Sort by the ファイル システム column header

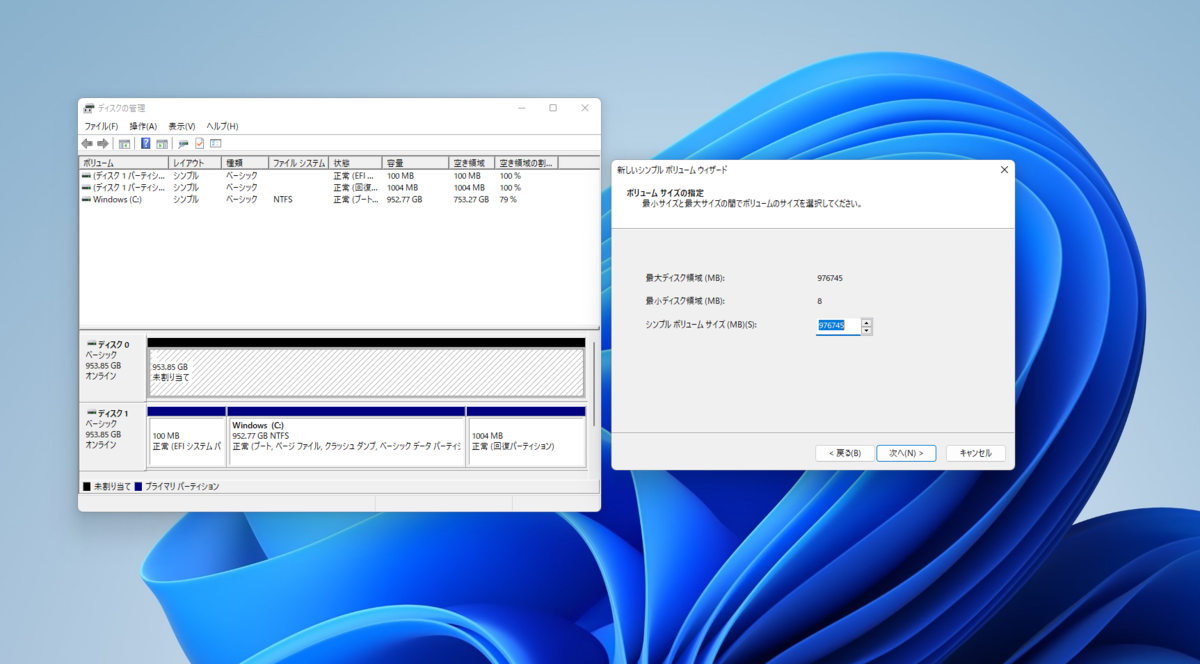click(x=299, y=162)
